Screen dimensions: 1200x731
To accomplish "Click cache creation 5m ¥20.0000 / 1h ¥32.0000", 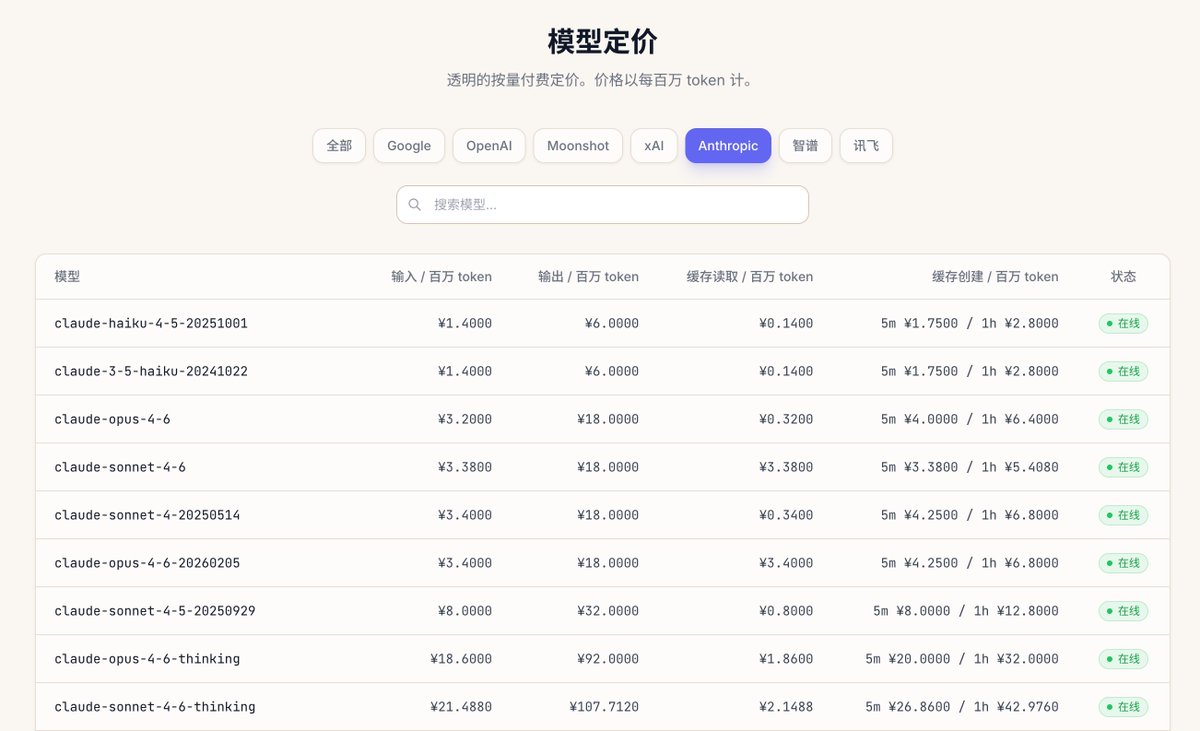I will [x=962, y=659].
